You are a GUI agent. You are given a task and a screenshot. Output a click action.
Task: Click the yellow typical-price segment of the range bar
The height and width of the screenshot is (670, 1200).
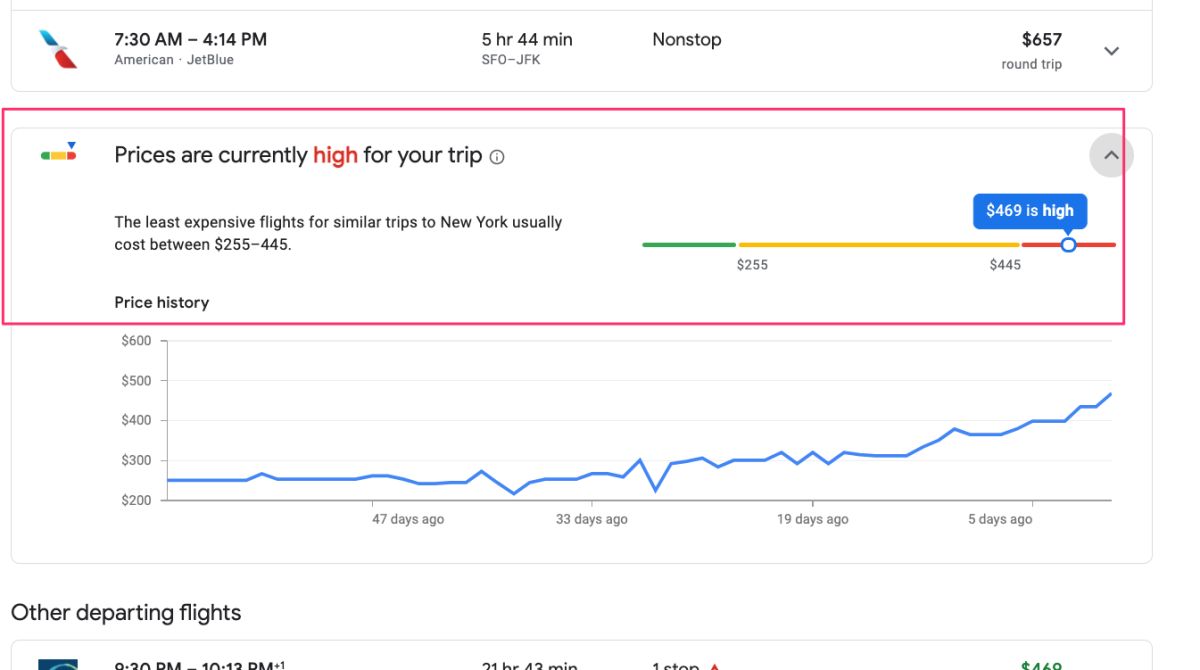coord(878,244)
